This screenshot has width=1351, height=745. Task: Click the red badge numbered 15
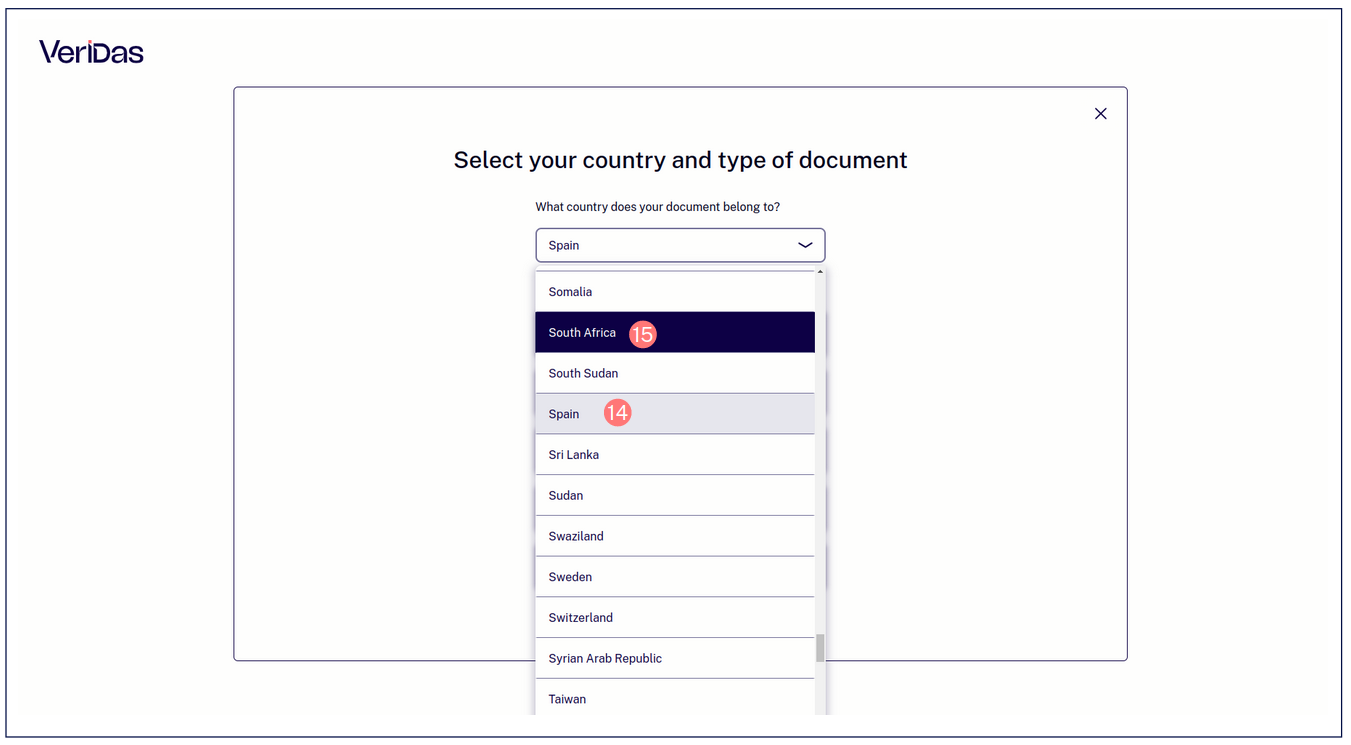point(642,334)
